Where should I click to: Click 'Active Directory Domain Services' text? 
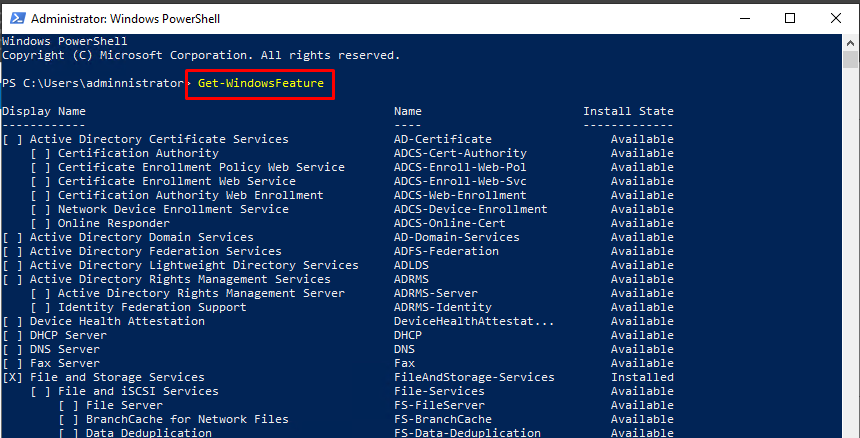[142, 237]
